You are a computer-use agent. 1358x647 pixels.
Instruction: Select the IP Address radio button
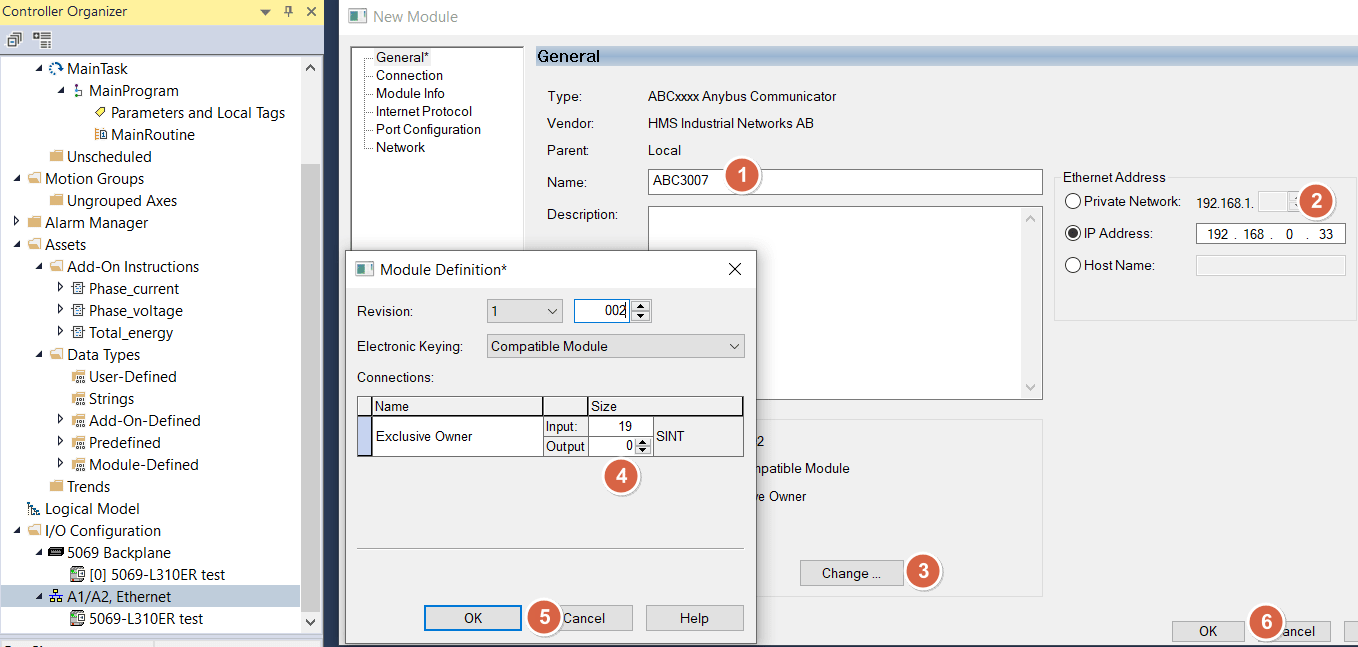[1073, 233]
